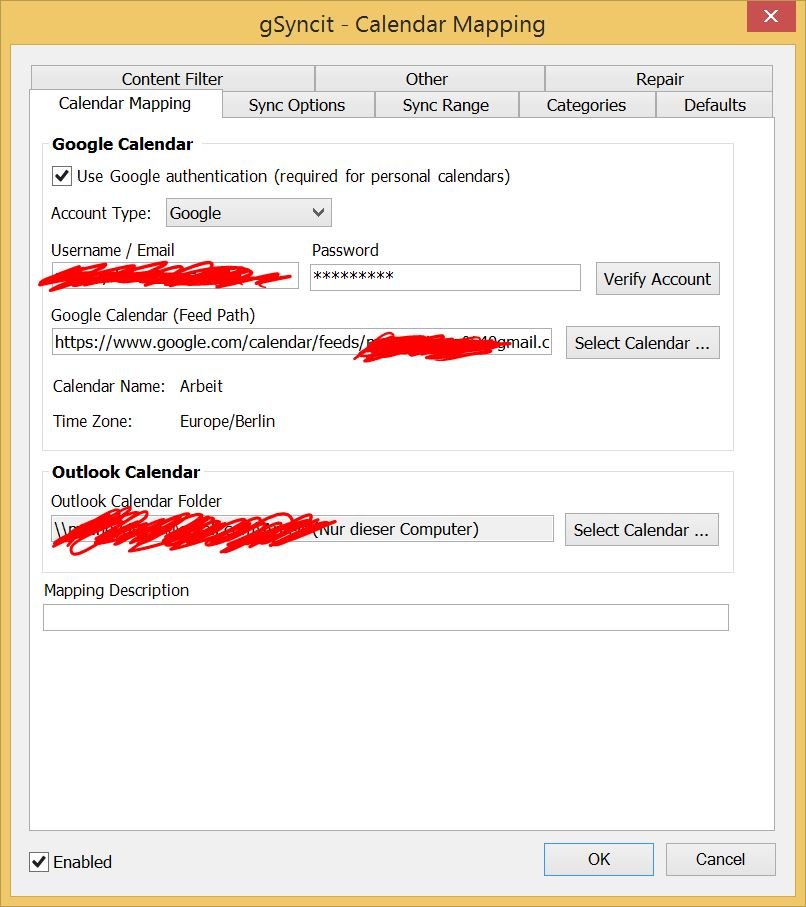806x907 pixels.
Task: Focus the Password field
Action: click(445, 277)
